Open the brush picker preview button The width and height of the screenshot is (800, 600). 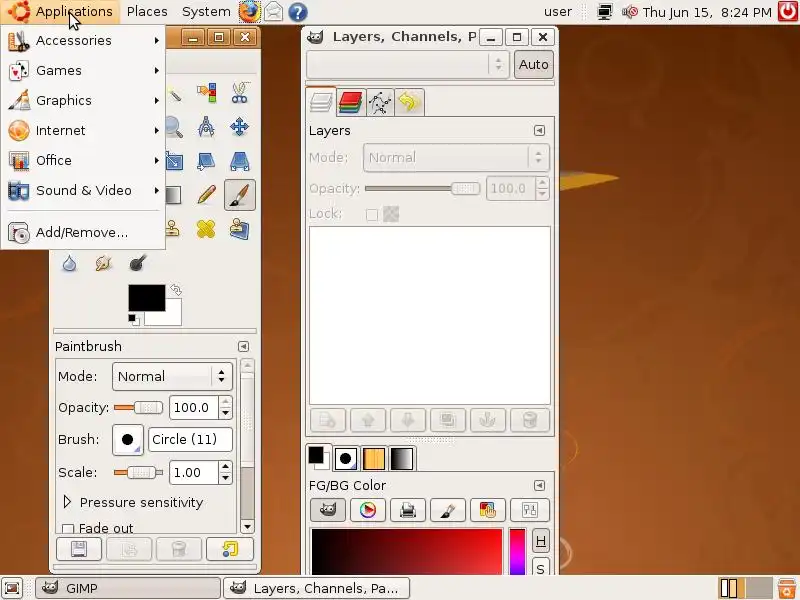(128, 439)
